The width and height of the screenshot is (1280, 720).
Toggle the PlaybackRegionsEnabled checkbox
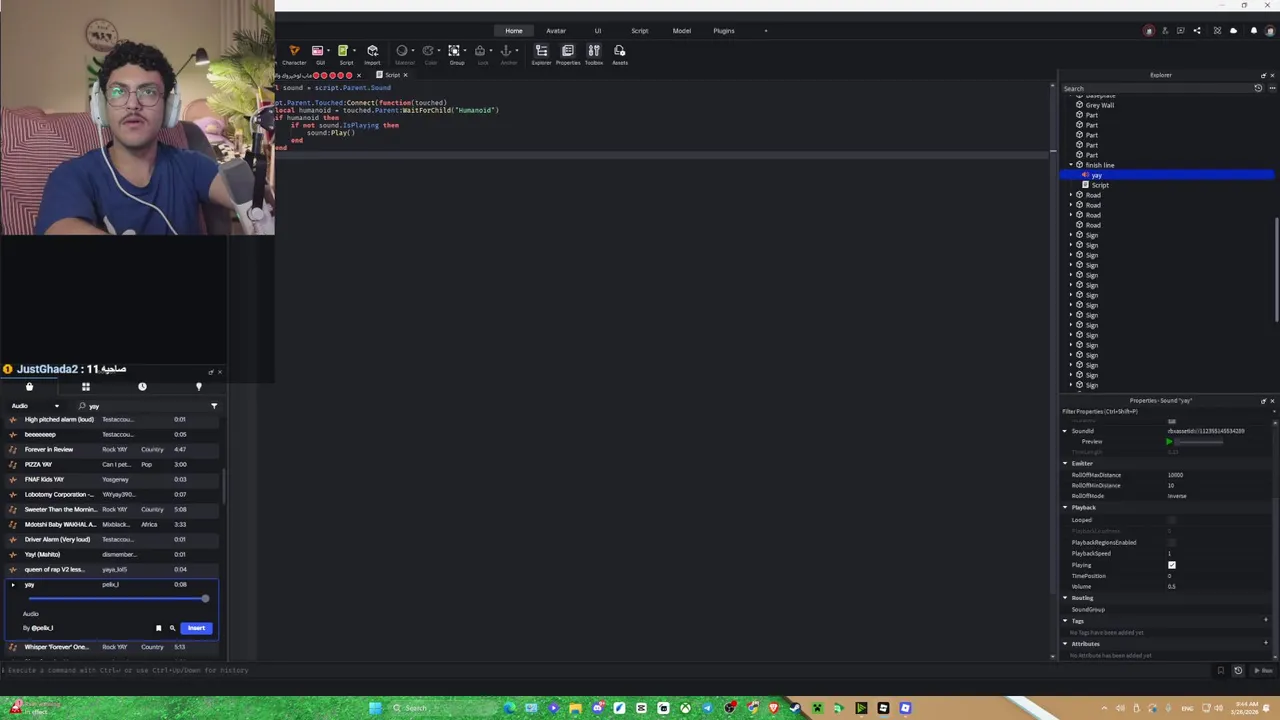point(1172,542)
